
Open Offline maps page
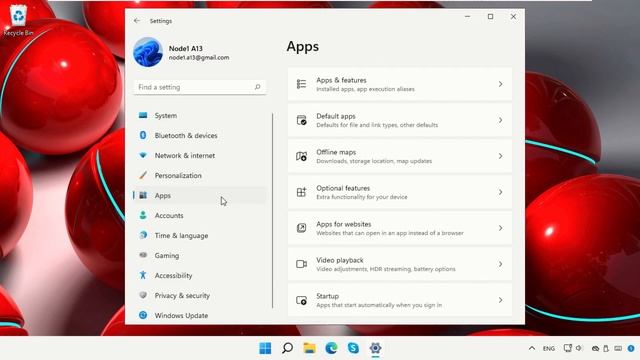tap(400, 156)
